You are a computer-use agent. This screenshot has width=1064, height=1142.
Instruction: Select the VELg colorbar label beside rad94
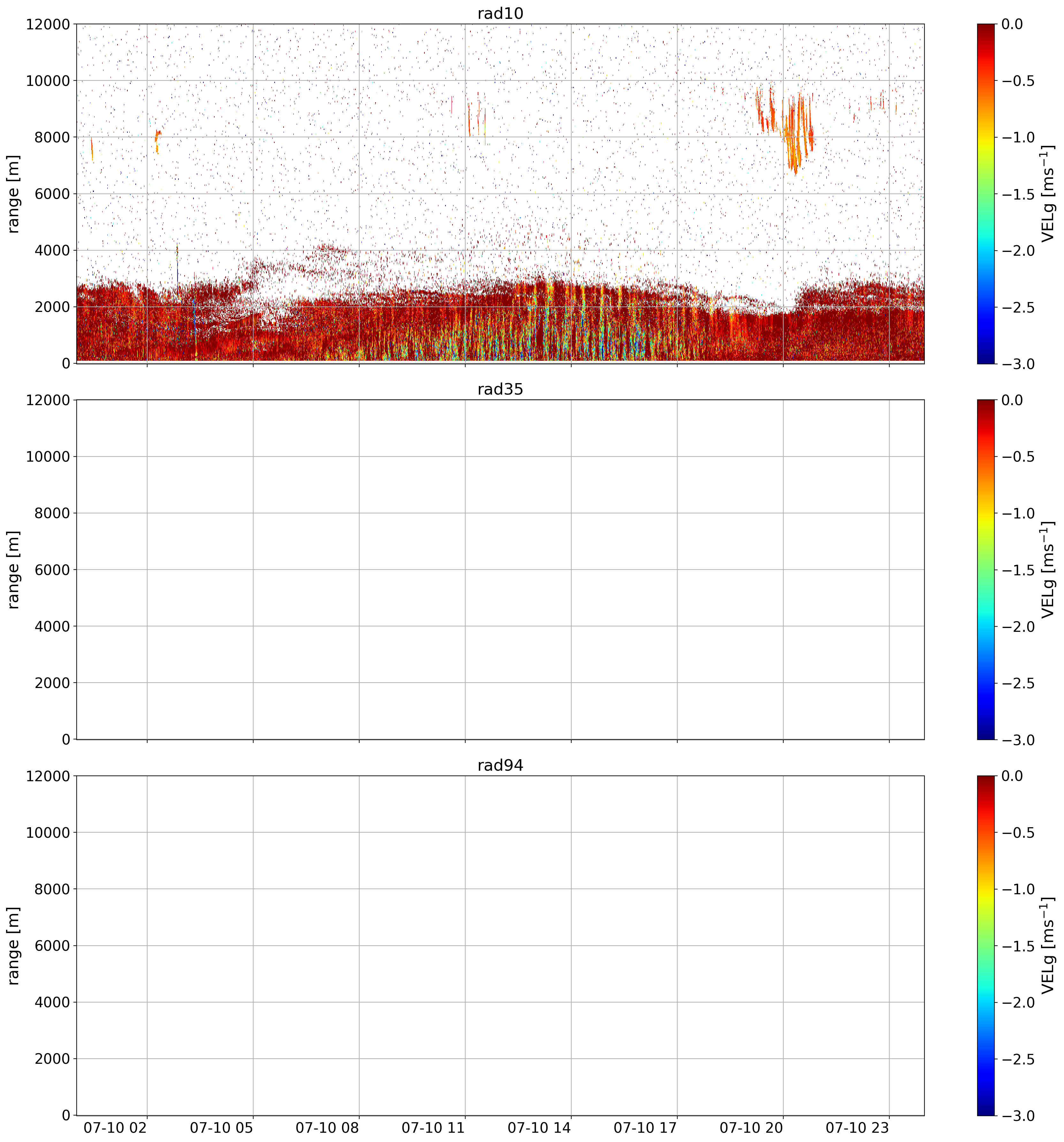[1047, 946]
